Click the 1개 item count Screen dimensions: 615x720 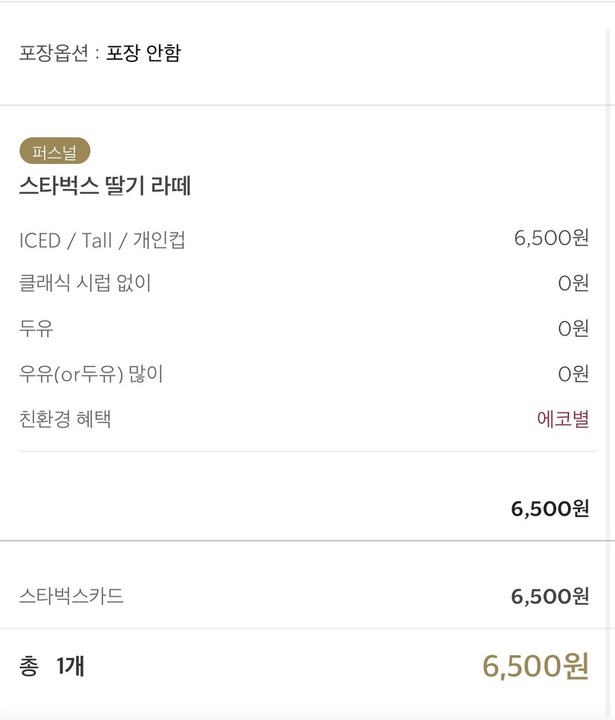[70, 666]
